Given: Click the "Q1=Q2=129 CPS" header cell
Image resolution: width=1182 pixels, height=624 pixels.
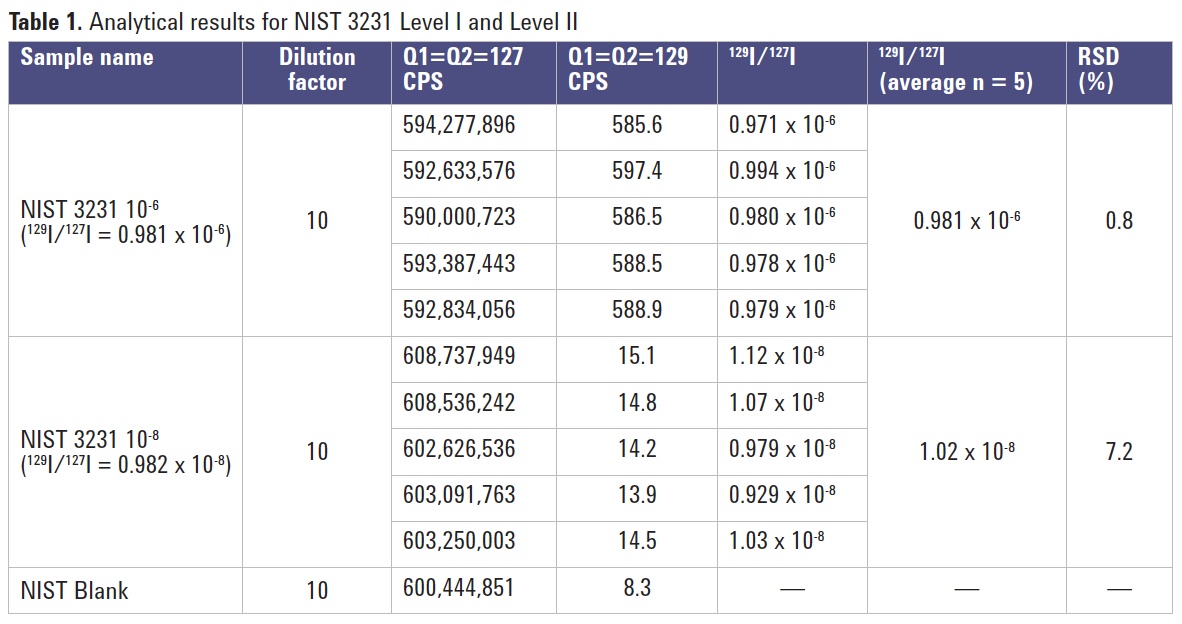Looking at the screenshot, I should click(628, 70).
